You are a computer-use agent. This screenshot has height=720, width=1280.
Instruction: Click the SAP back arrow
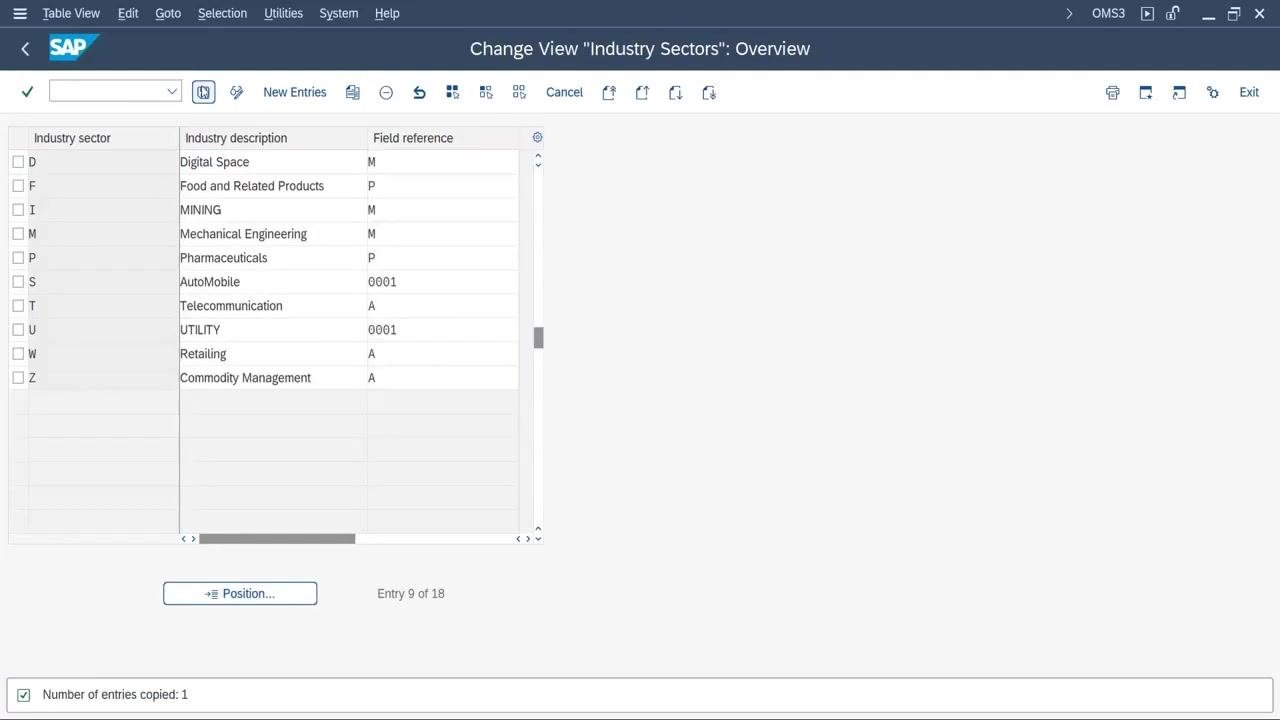(x=25, y=48)
